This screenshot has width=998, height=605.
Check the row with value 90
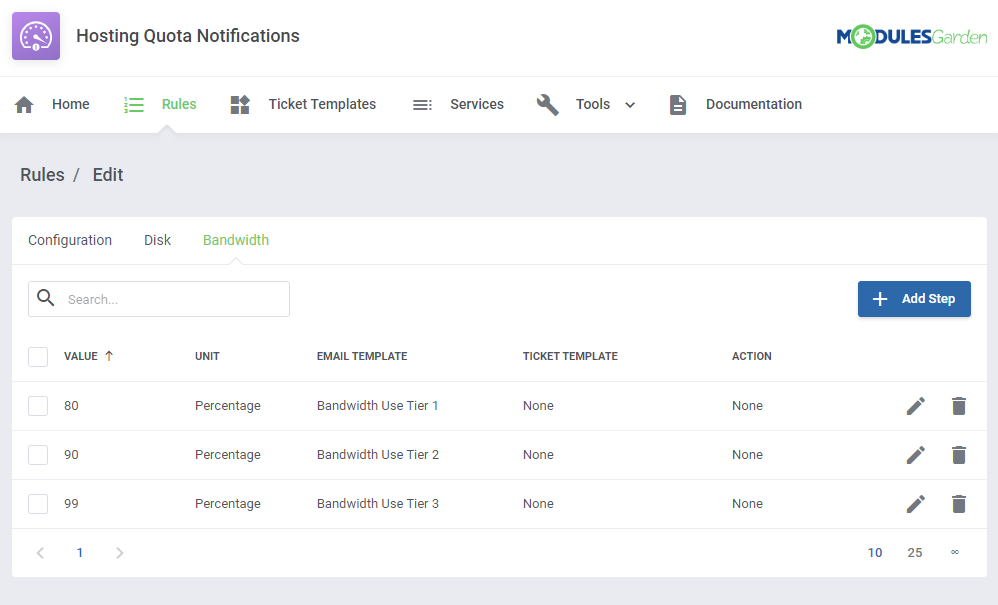click(38, 455)
